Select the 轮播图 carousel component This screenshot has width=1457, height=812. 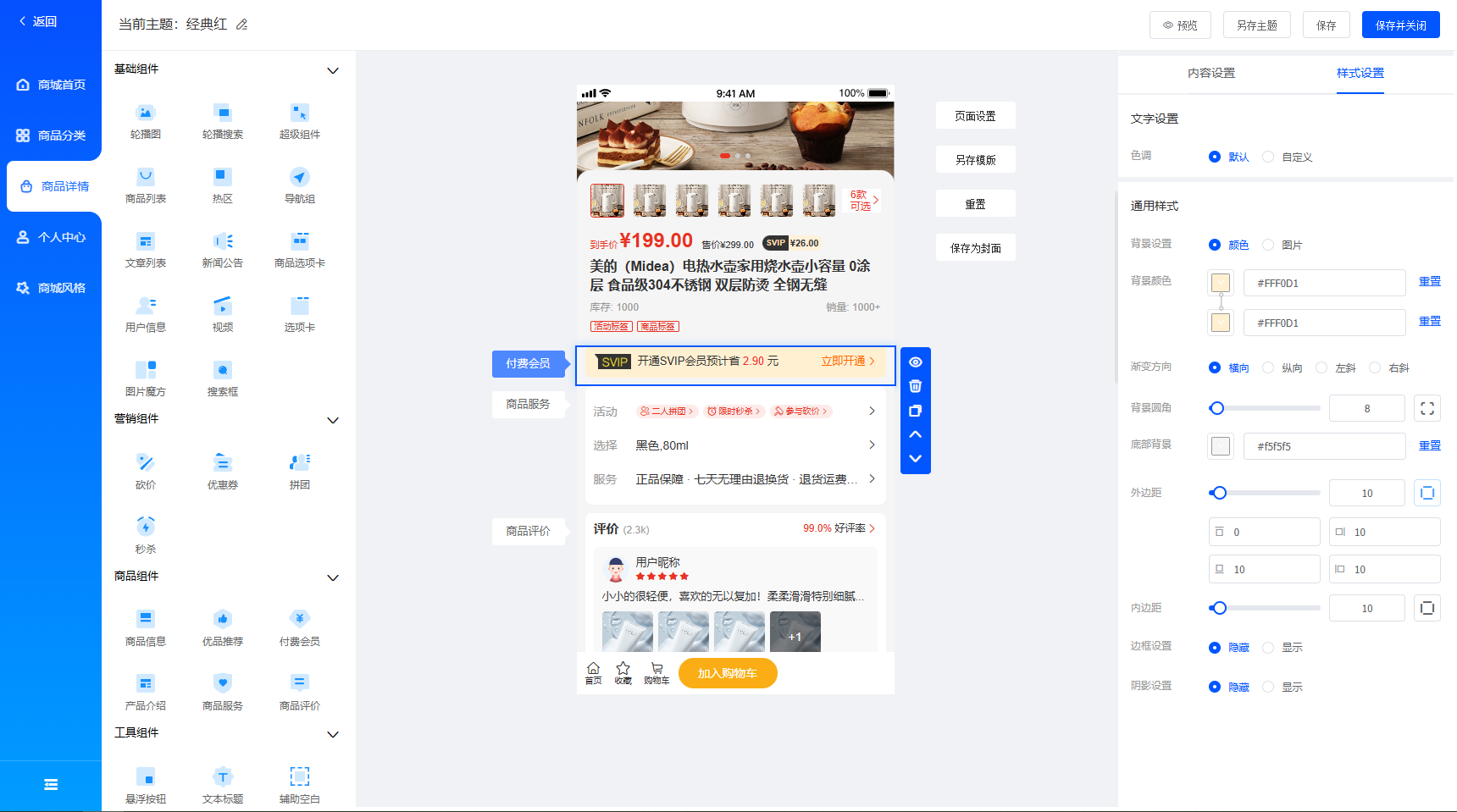[146, 122]
